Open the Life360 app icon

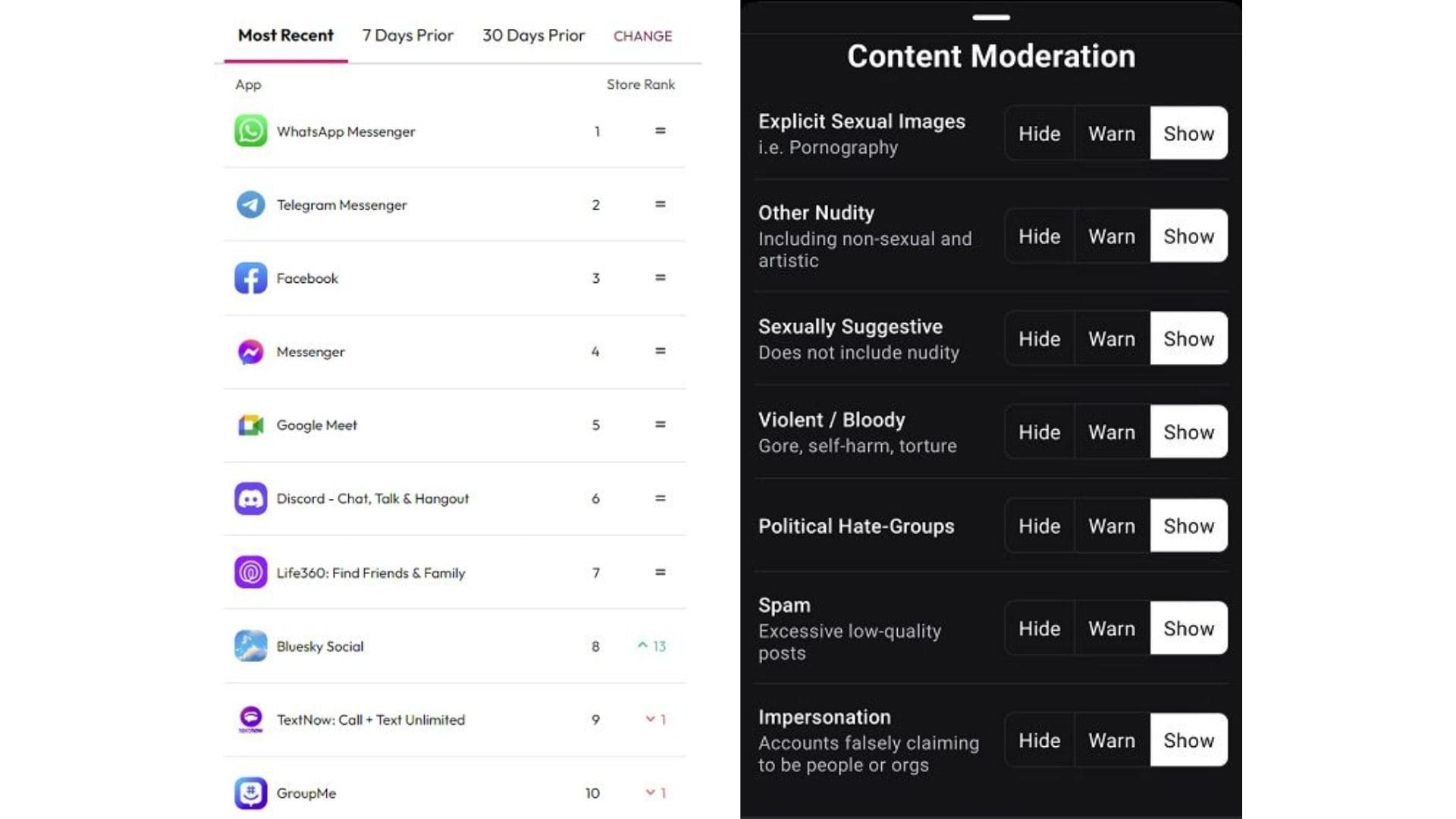[x=250, y=573]
